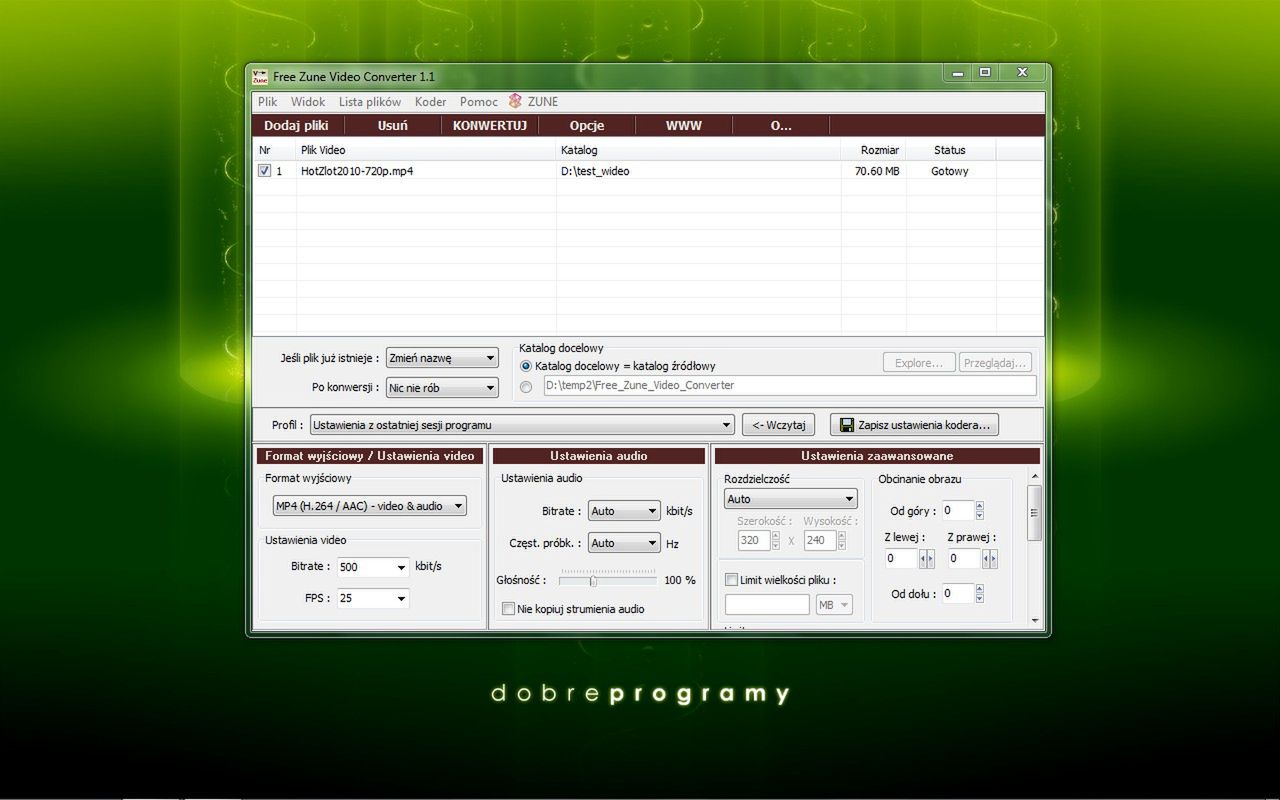Viewport: 1280px width, 800px height.
Task: Select custom target directory radio button
Action: [x=526, y=387]
